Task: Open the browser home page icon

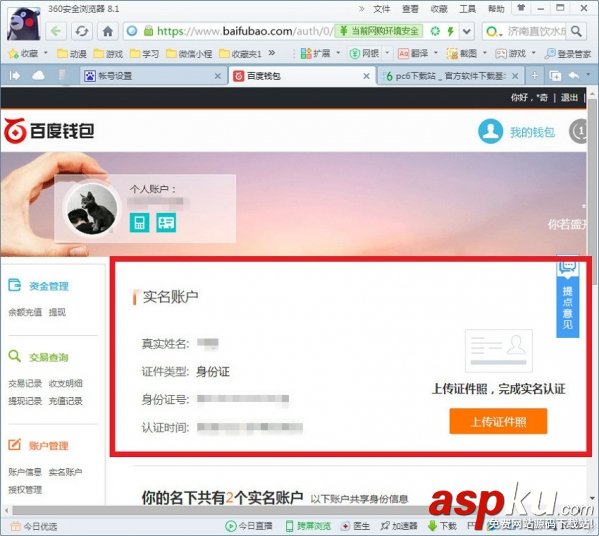Action: pos(108,31)
